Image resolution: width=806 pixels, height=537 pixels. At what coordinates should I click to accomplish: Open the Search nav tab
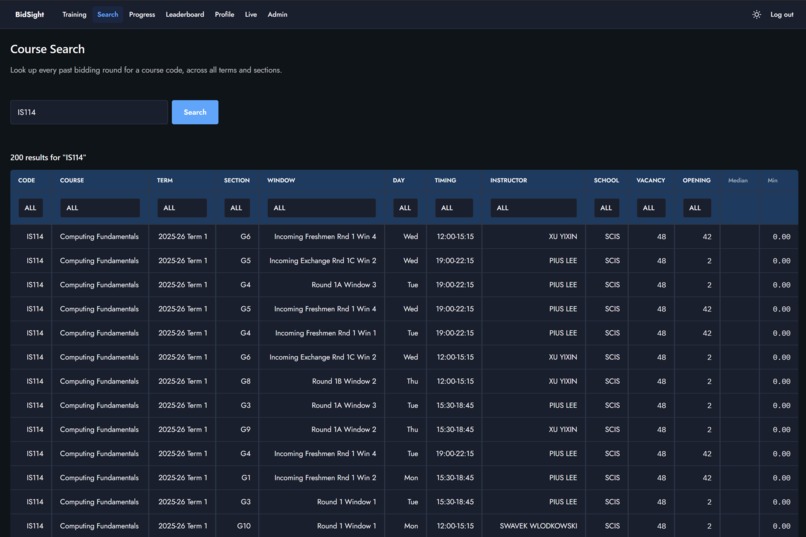point(108,14)
